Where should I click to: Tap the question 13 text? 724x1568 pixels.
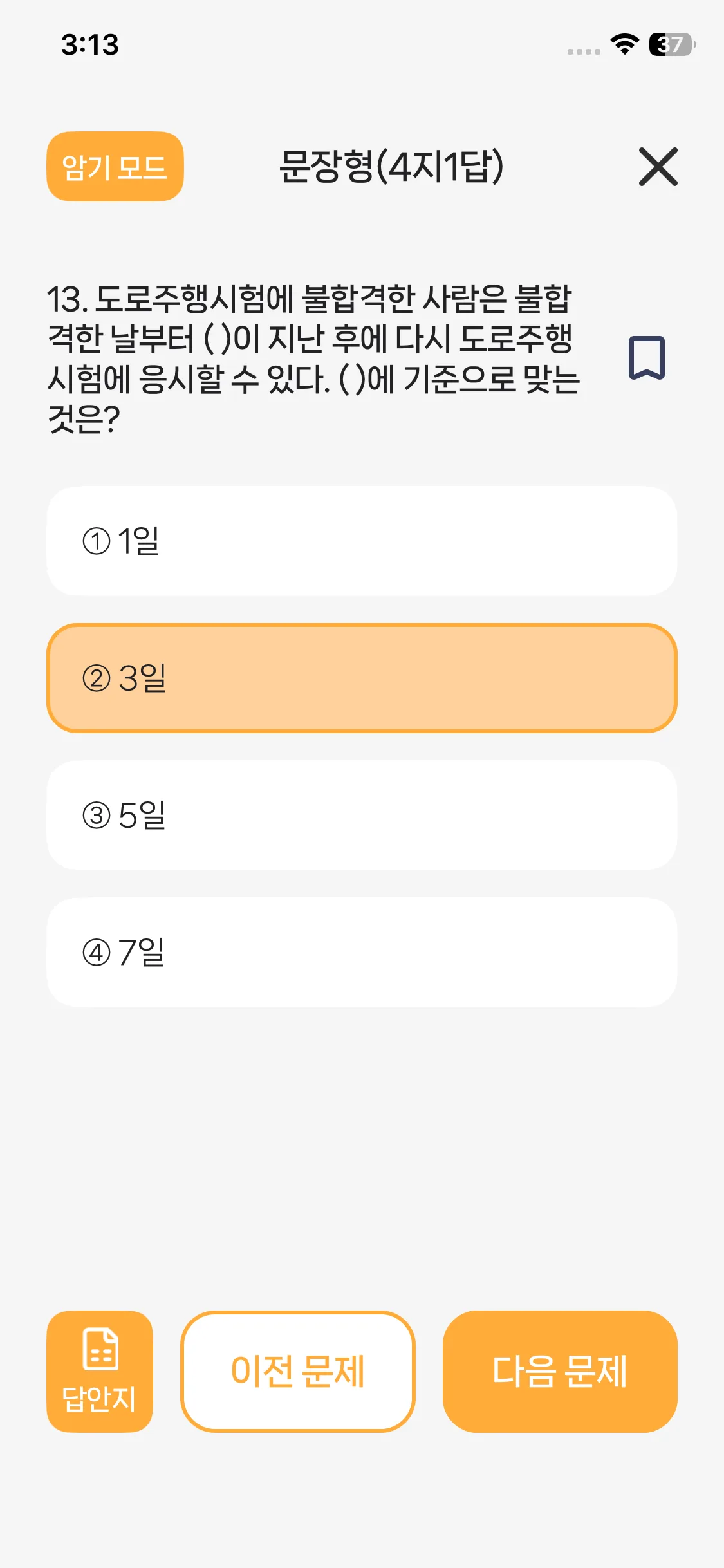click(x=314, y=359)
